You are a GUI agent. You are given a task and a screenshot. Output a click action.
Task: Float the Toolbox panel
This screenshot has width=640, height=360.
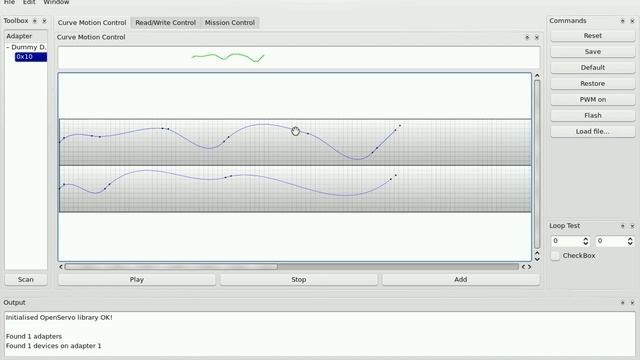coord(35,21)
